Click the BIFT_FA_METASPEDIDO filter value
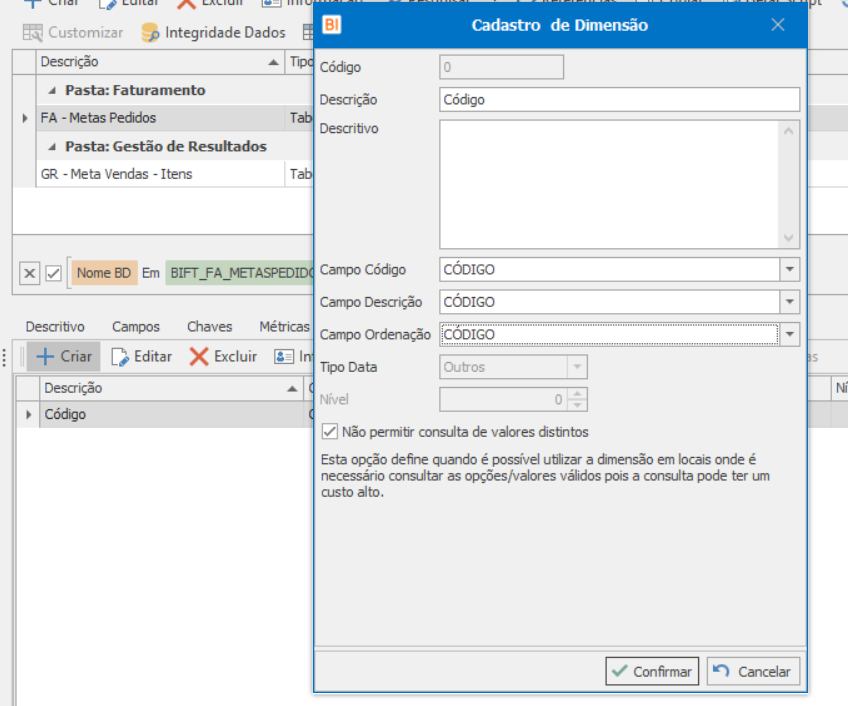 (x=240, y=273)
